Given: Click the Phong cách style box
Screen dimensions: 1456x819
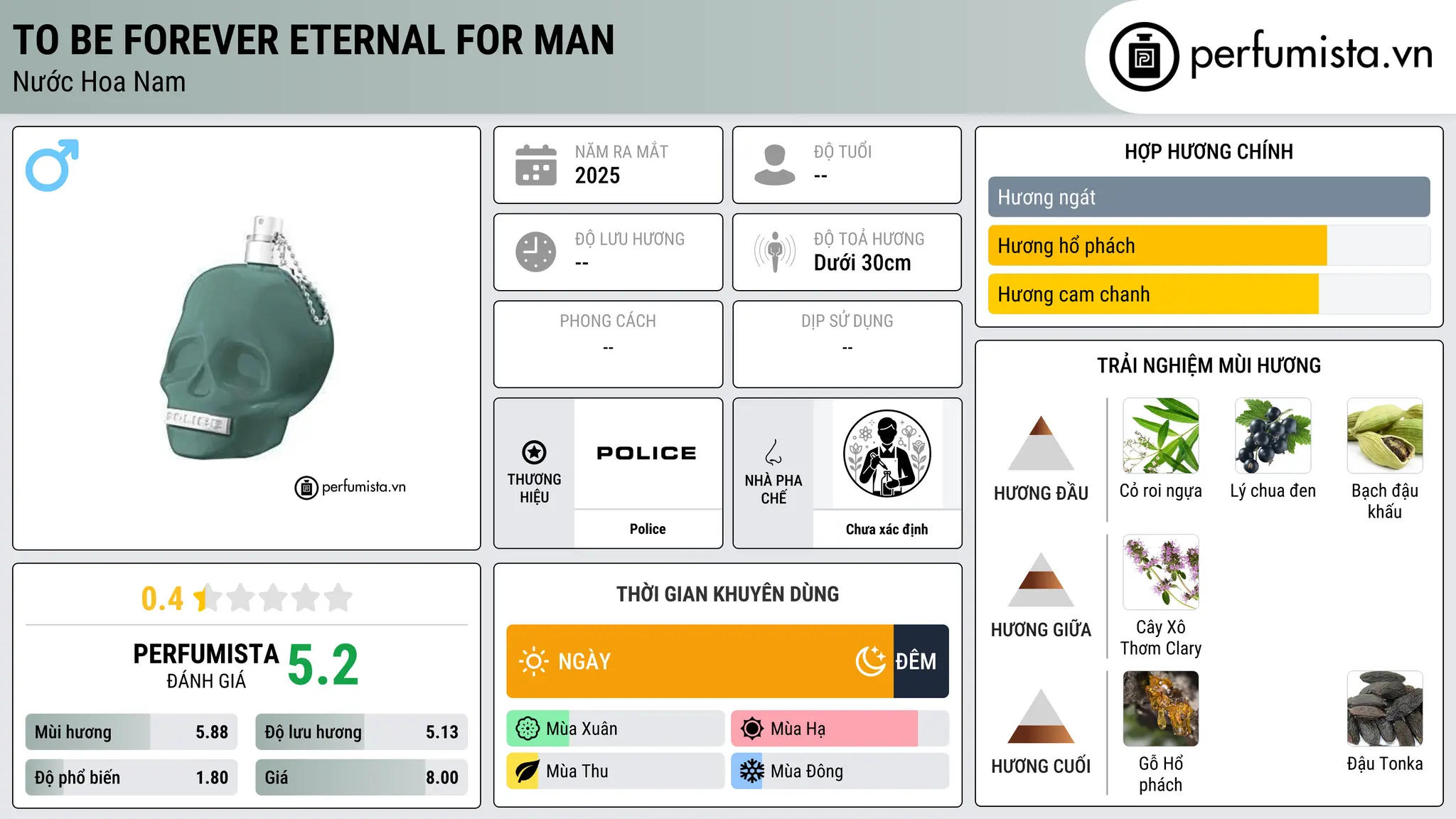Looking at the screenshot, I should pyautogui.click(x=608, y=344).
